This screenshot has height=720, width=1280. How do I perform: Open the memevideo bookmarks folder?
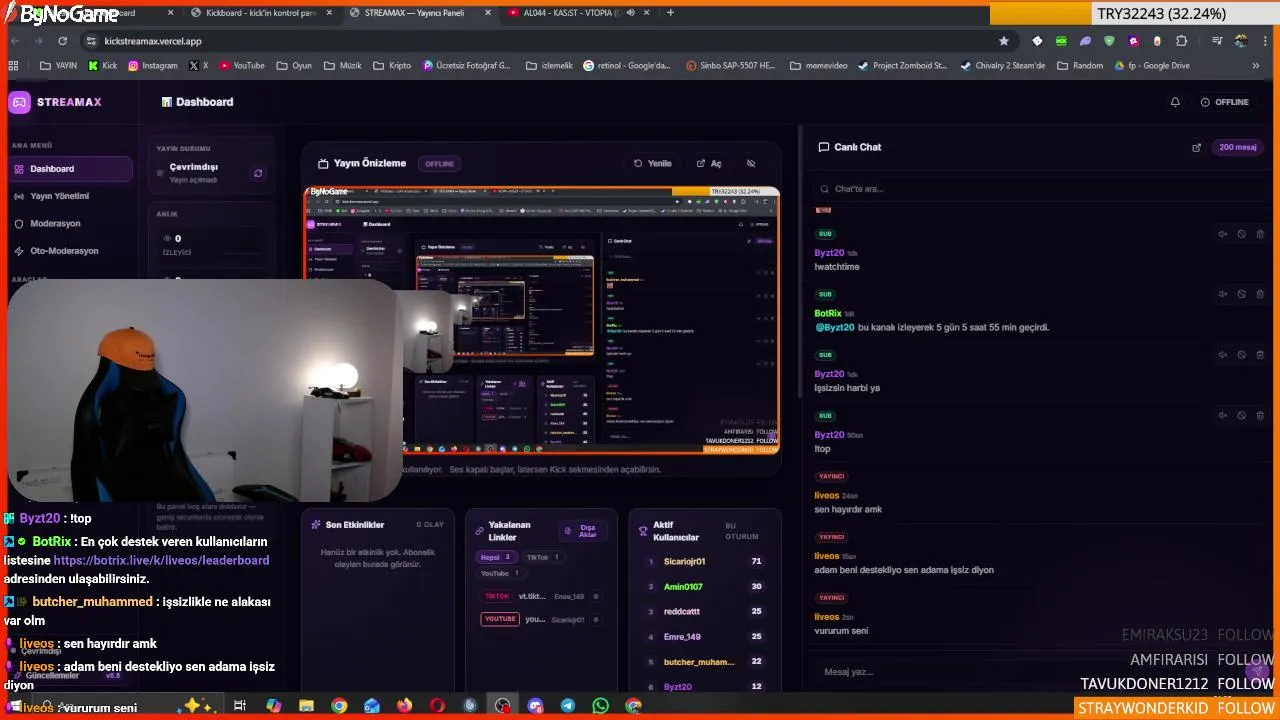pyautogui.click(x=818, y=66)
